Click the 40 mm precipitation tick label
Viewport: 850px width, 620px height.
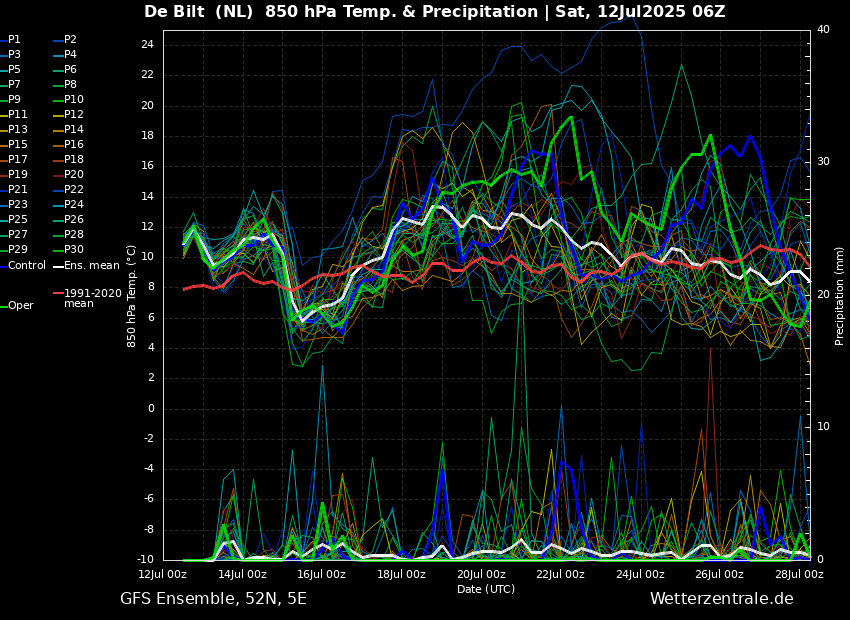tap(823, 30)
